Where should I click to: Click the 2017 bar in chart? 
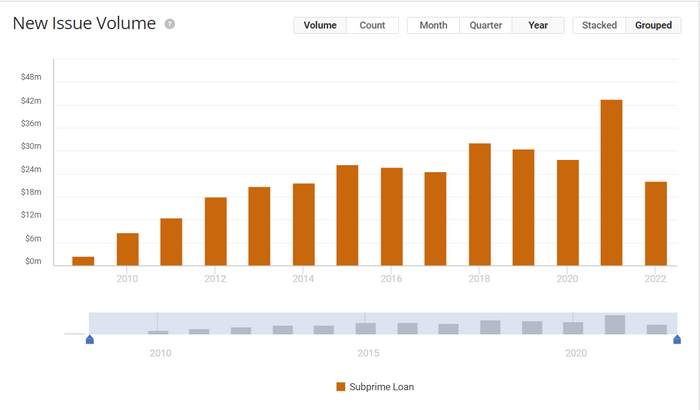tap(435, 219)
